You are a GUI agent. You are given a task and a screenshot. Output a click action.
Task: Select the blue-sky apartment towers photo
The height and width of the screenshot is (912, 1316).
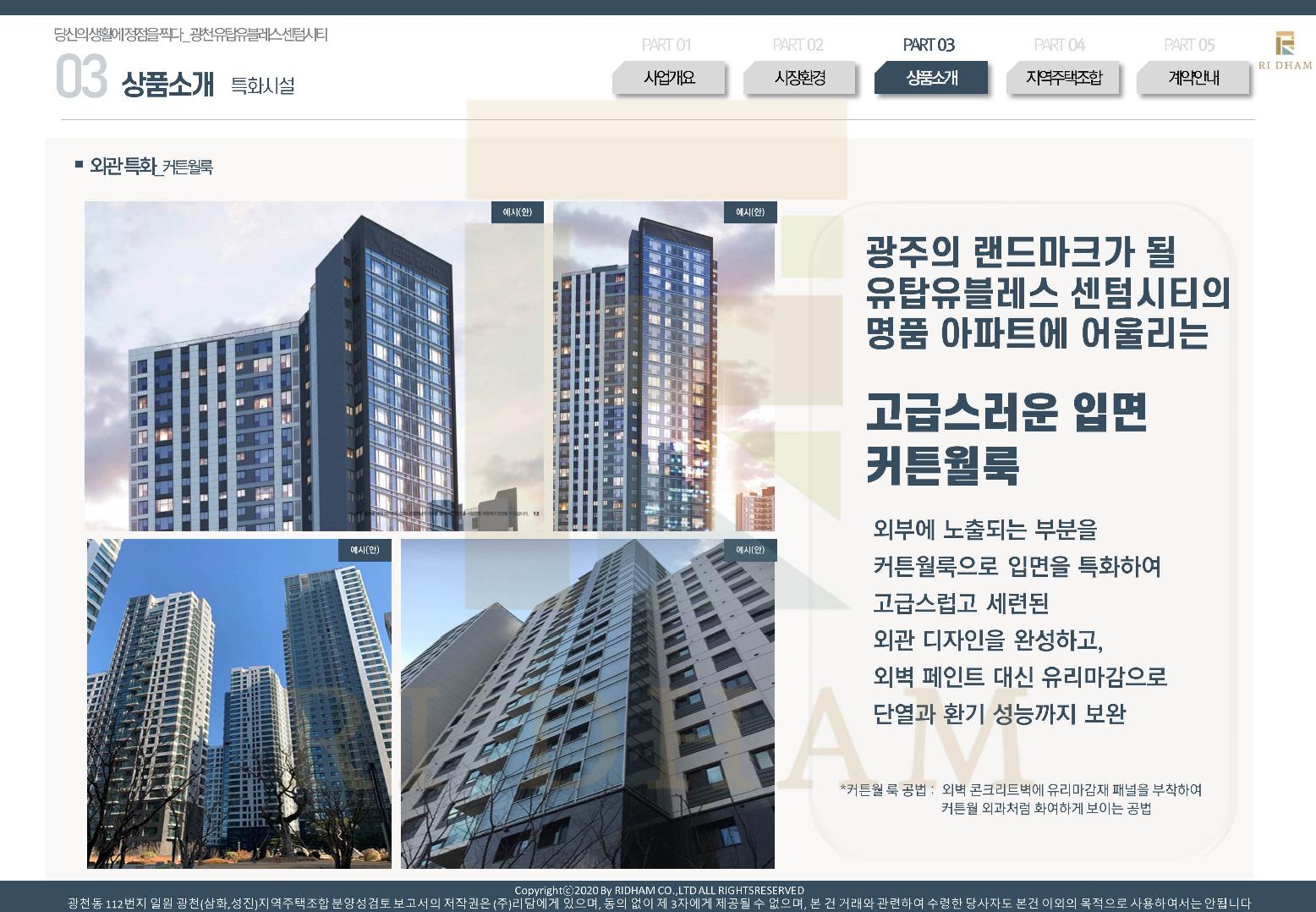[239, 704]
